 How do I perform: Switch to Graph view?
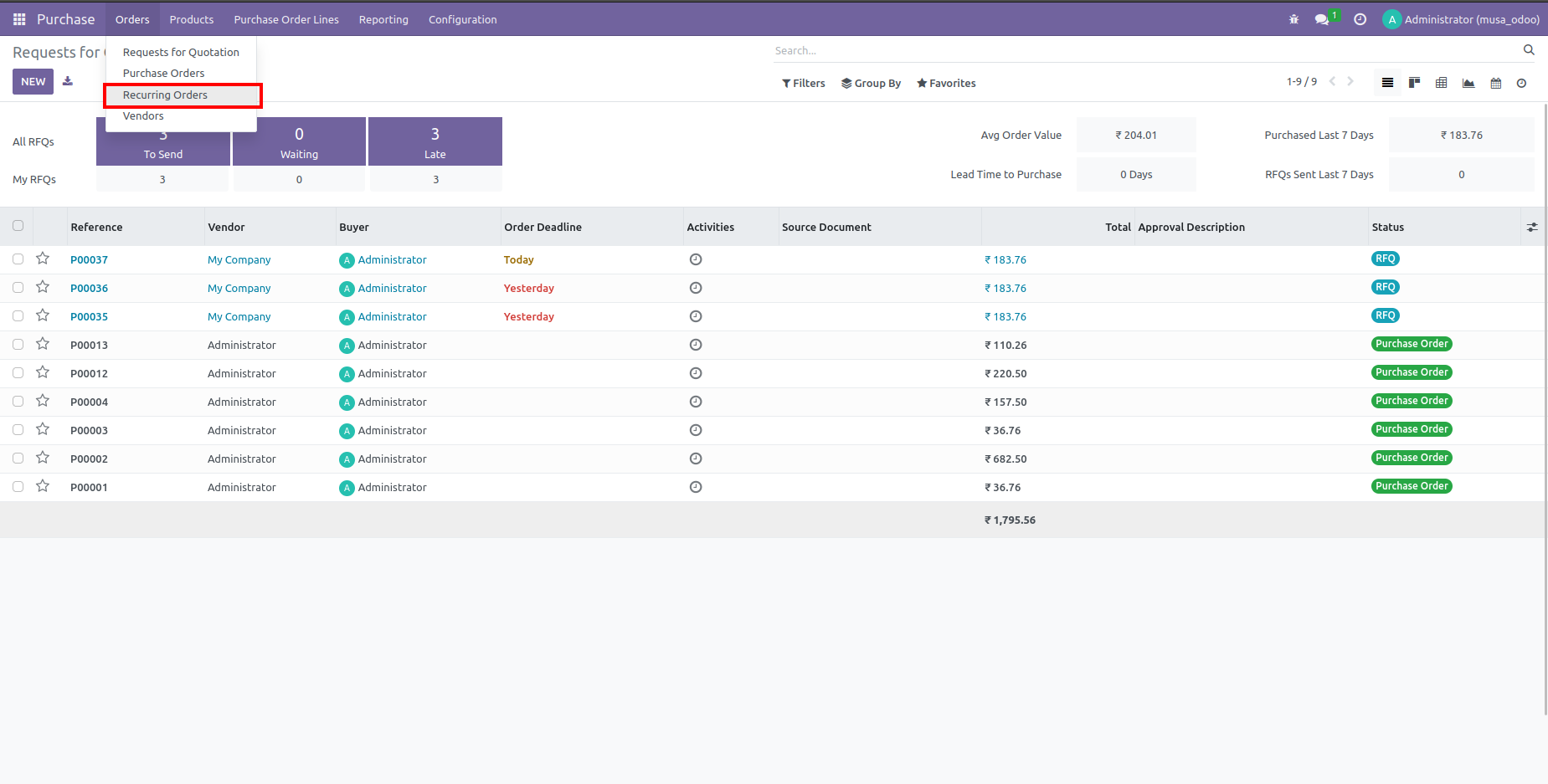[x=1468, y=83]
